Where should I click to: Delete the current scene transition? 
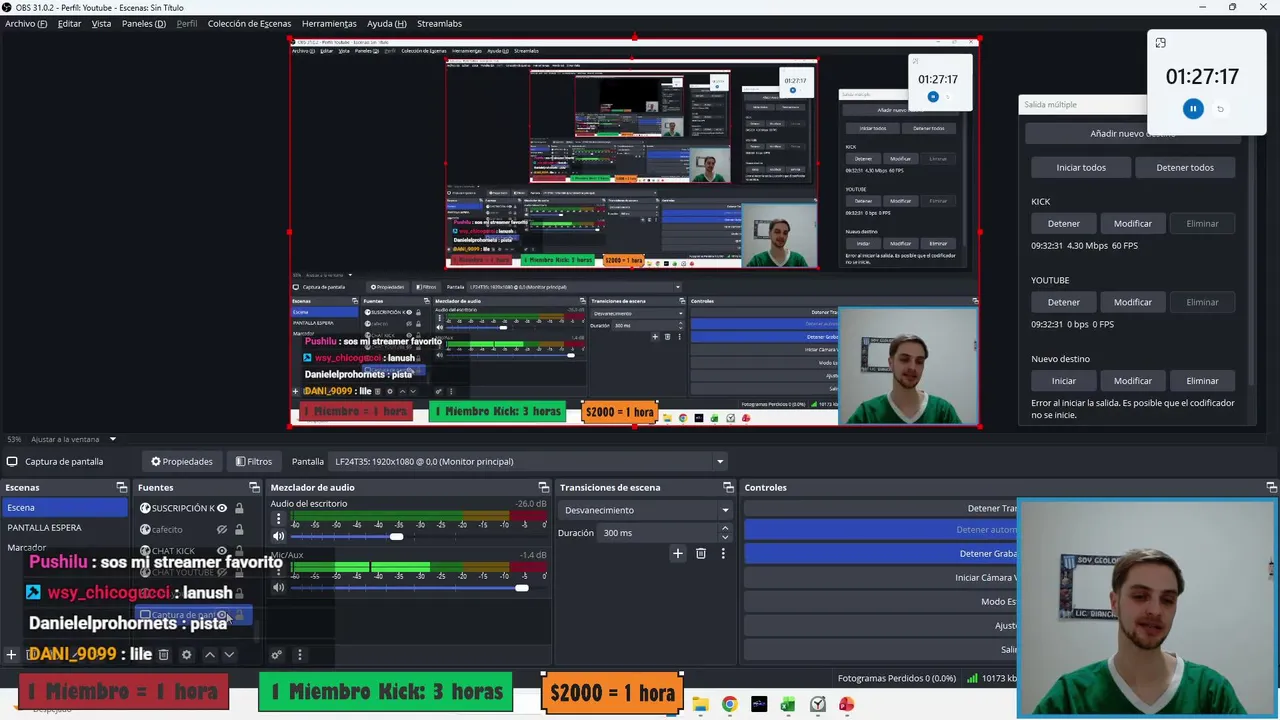(700, 553)
